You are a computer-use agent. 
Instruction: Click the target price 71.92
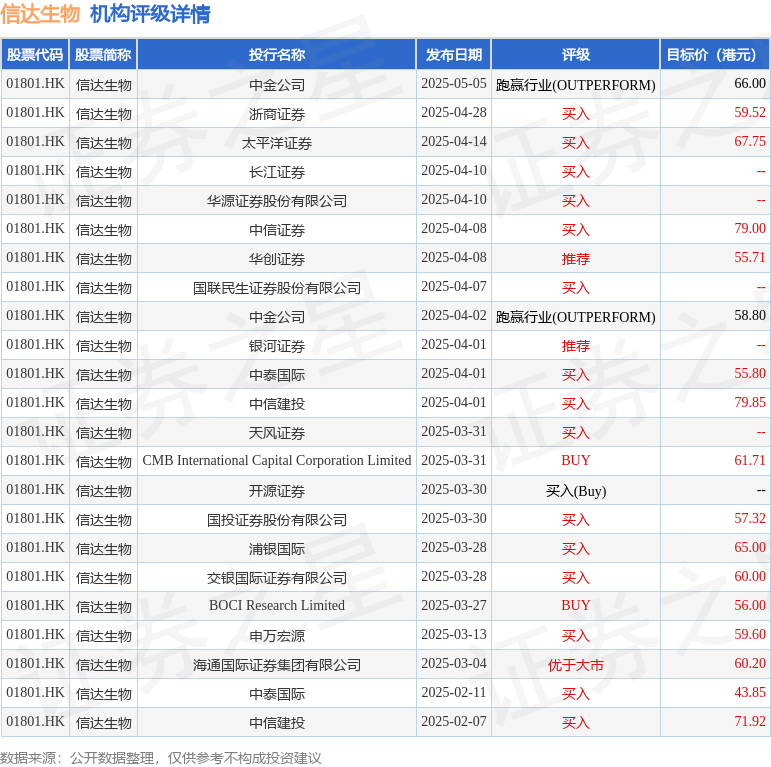pyautogui.click(x=750, y=722)
